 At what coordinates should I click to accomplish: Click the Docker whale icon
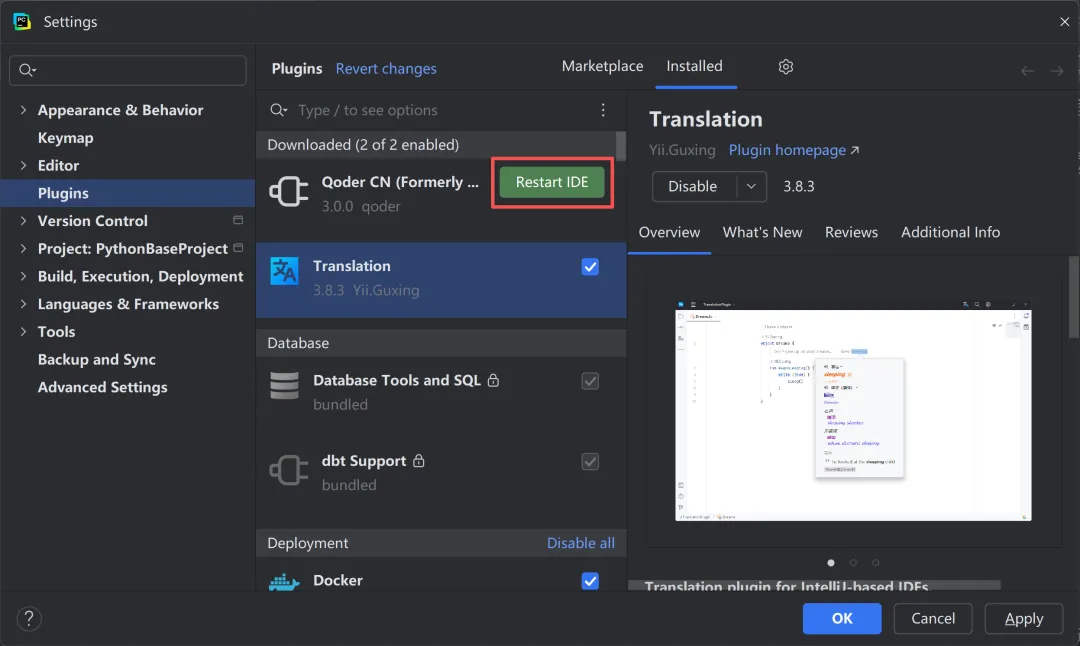(284, 583)
